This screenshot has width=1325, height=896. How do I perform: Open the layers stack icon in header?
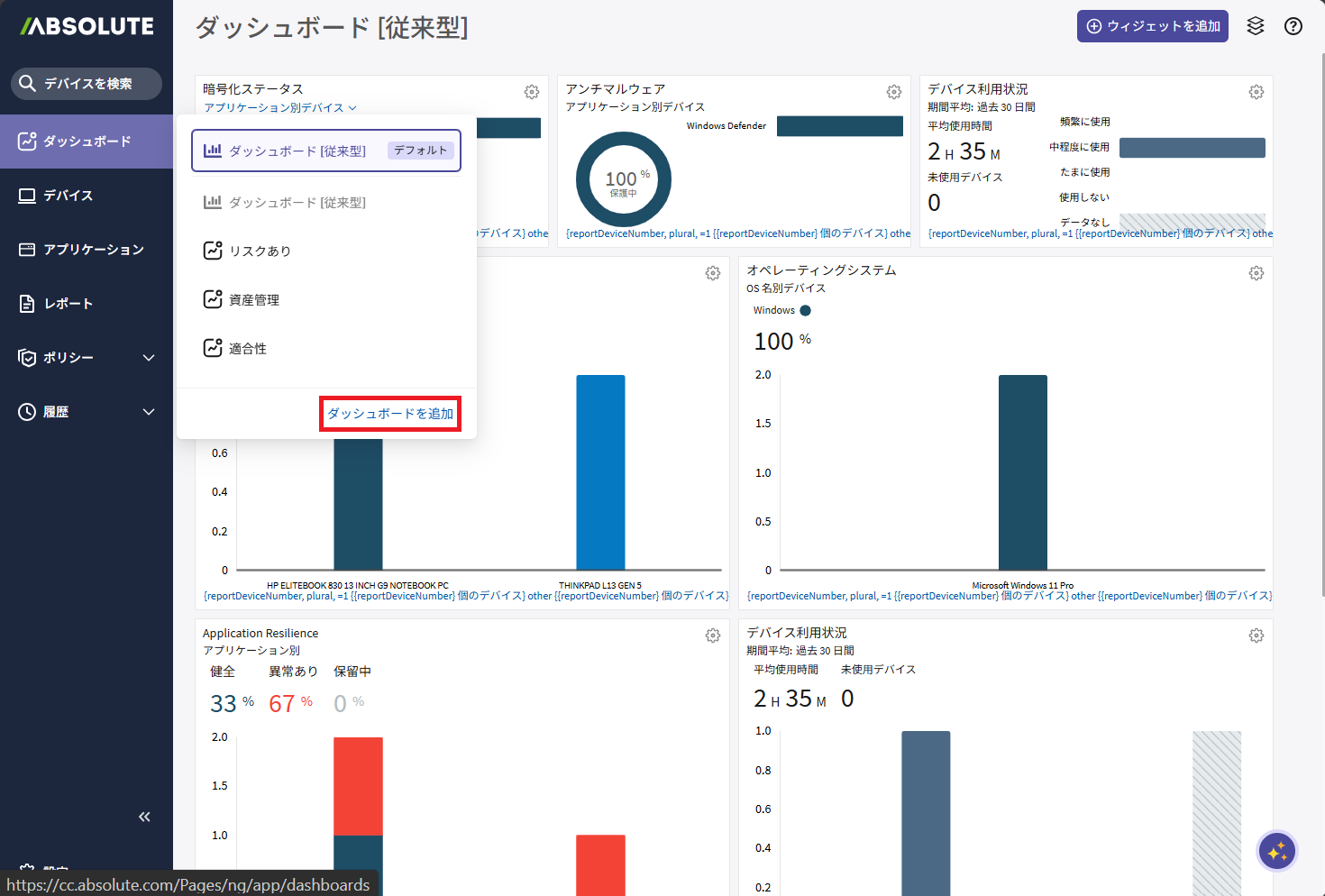[x=1256, y=26]
